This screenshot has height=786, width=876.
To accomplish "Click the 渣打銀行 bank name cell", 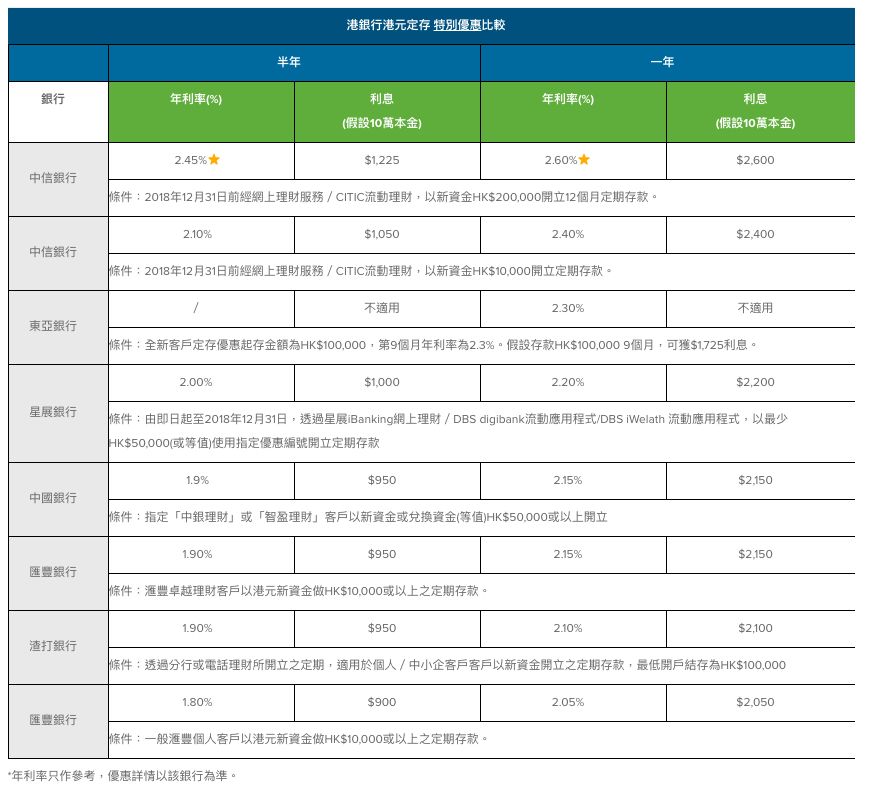I will coord(58,647).
